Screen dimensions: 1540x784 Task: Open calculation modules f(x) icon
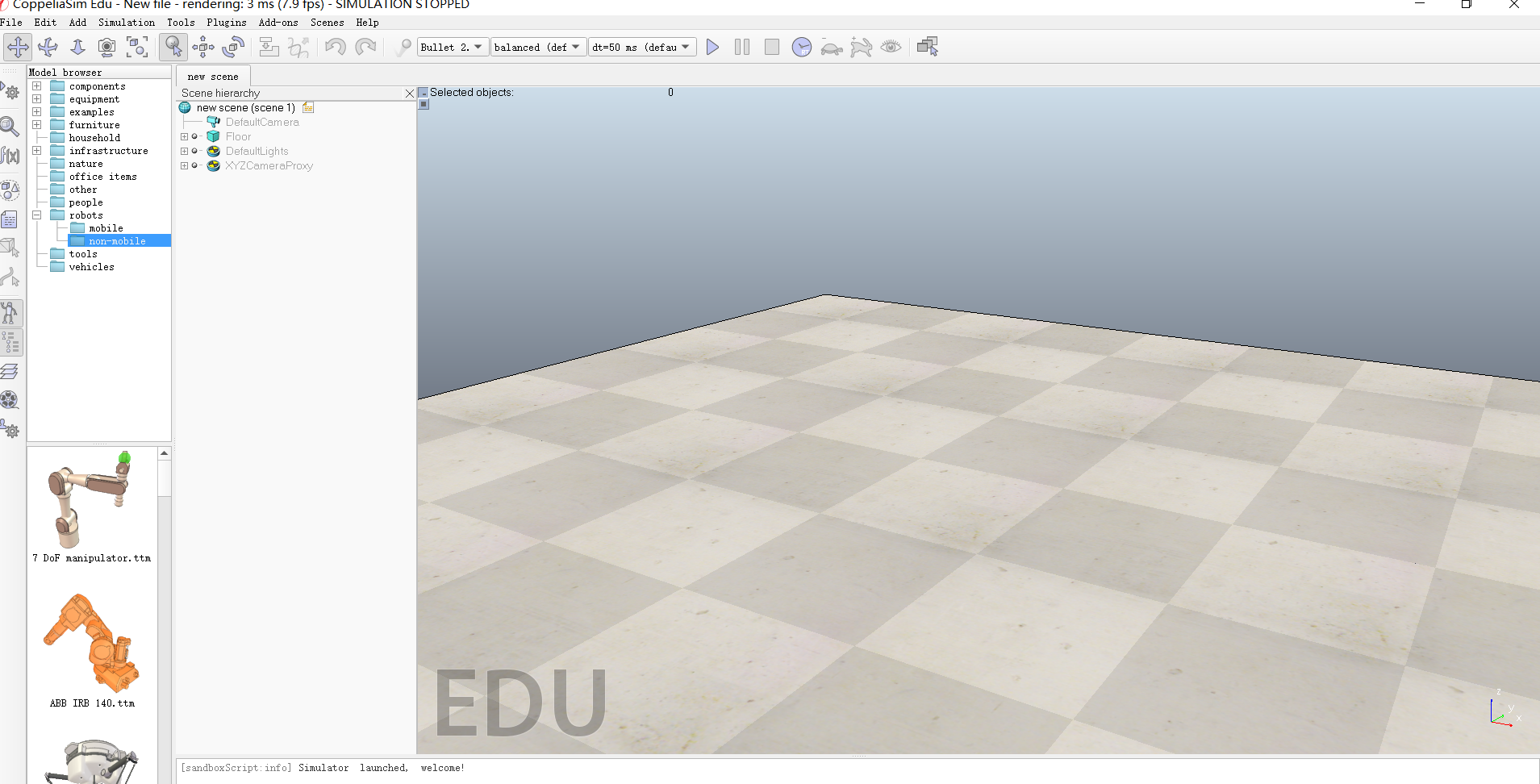tap(10, 155)
